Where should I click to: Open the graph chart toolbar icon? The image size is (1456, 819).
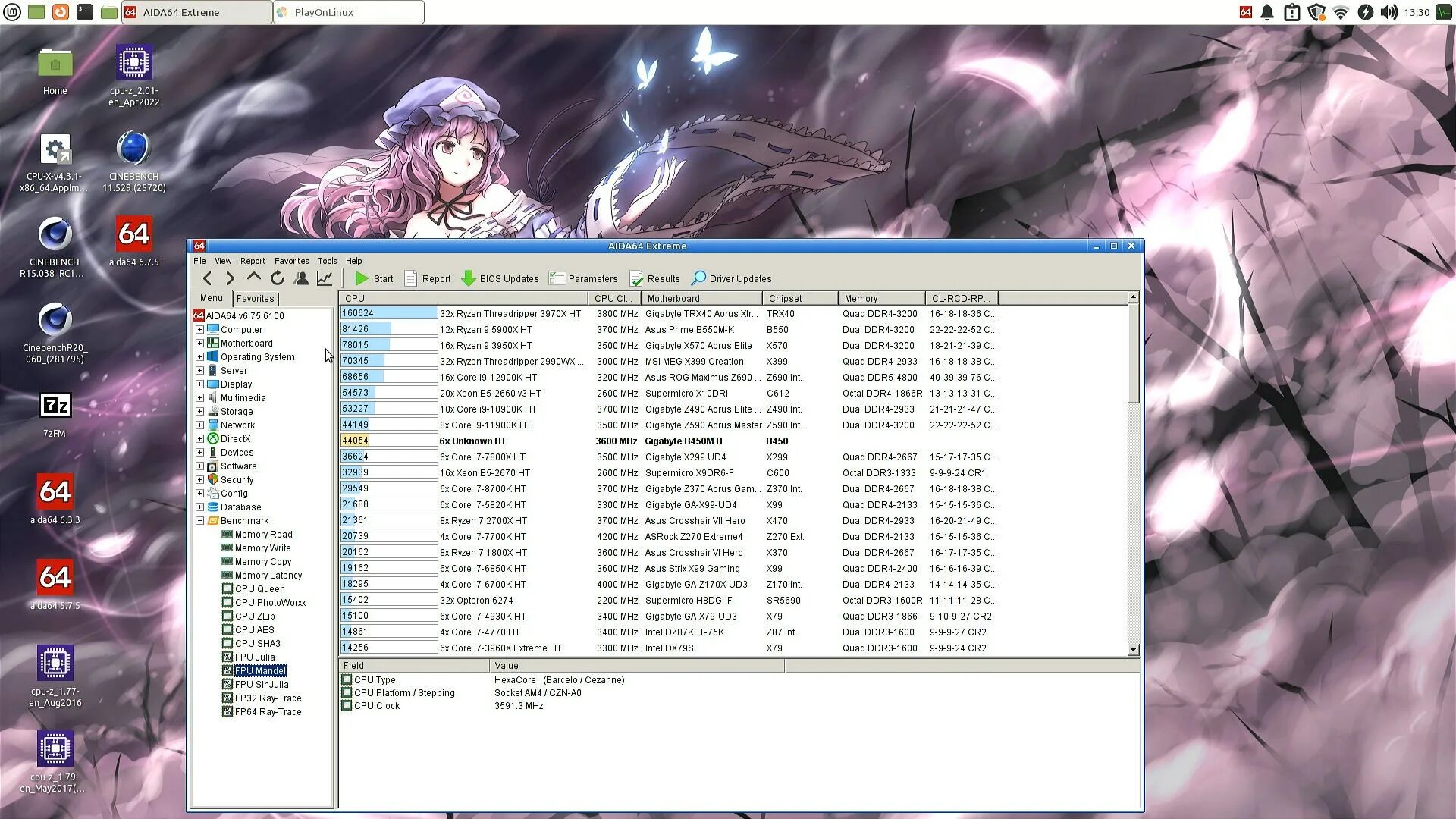[x=325, y=278]
